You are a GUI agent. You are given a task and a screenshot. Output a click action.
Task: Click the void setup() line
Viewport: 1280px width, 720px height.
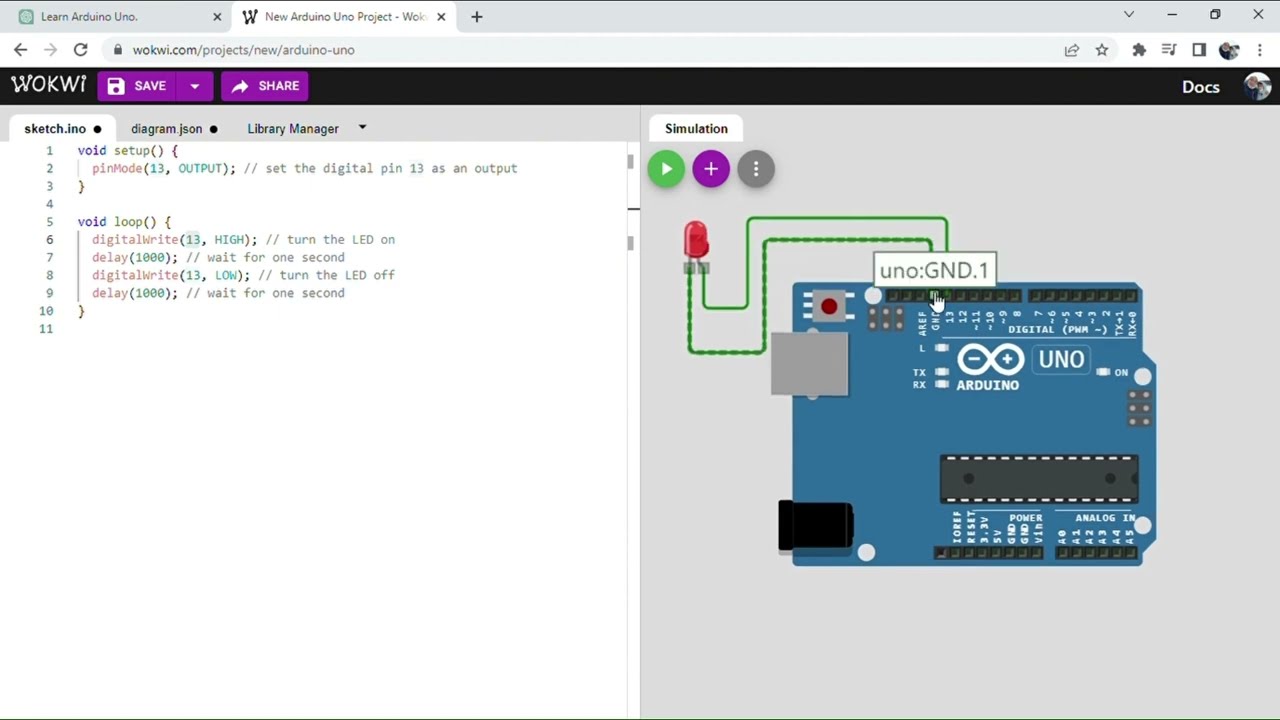point(128,150)
